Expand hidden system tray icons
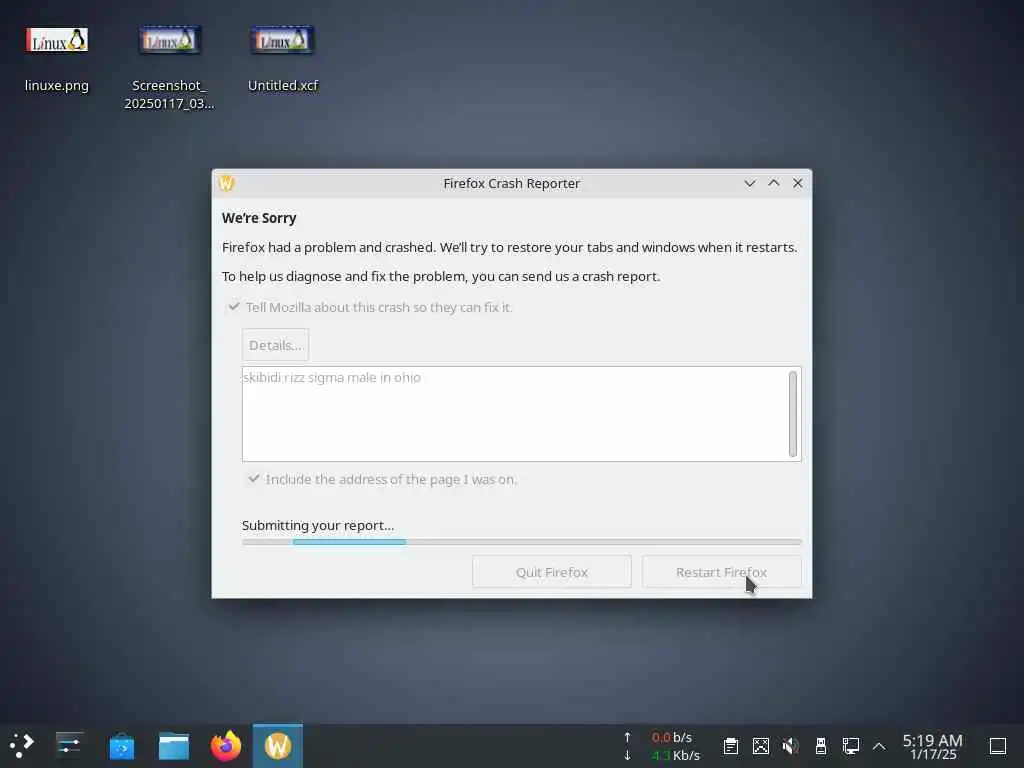Viewport: 1024px width, 768px height. click(879, 746)
